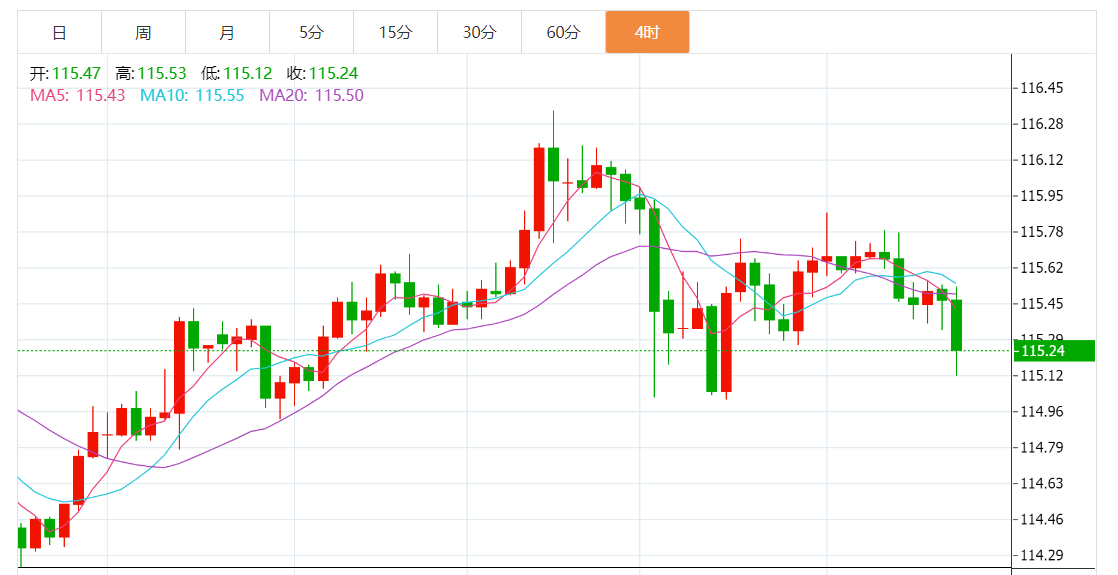Image resolution: width=1118 pixels, height=575 pixels.
Task: Click the MA5: 115.43 indicator label
Action: point(78,95)
